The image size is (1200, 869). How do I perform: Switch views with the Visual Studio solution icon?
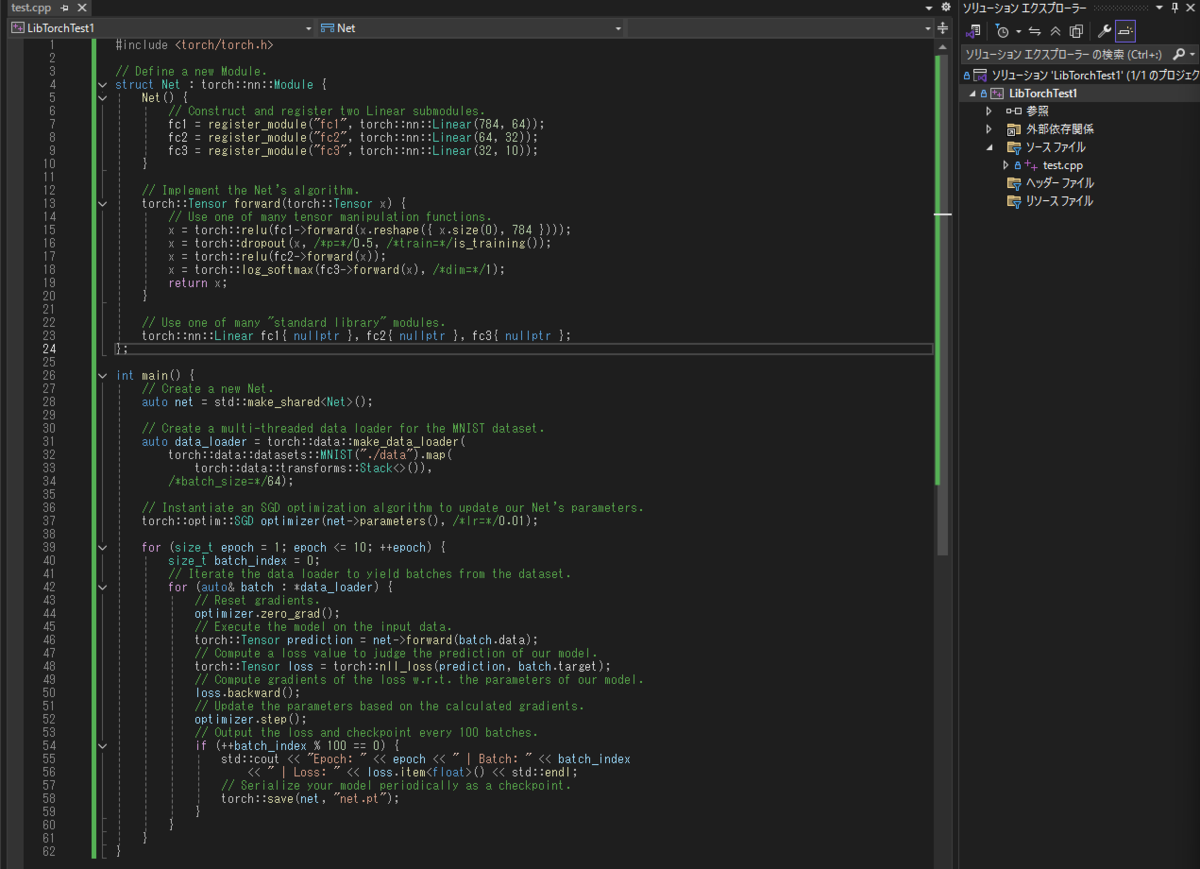(973, 31)
